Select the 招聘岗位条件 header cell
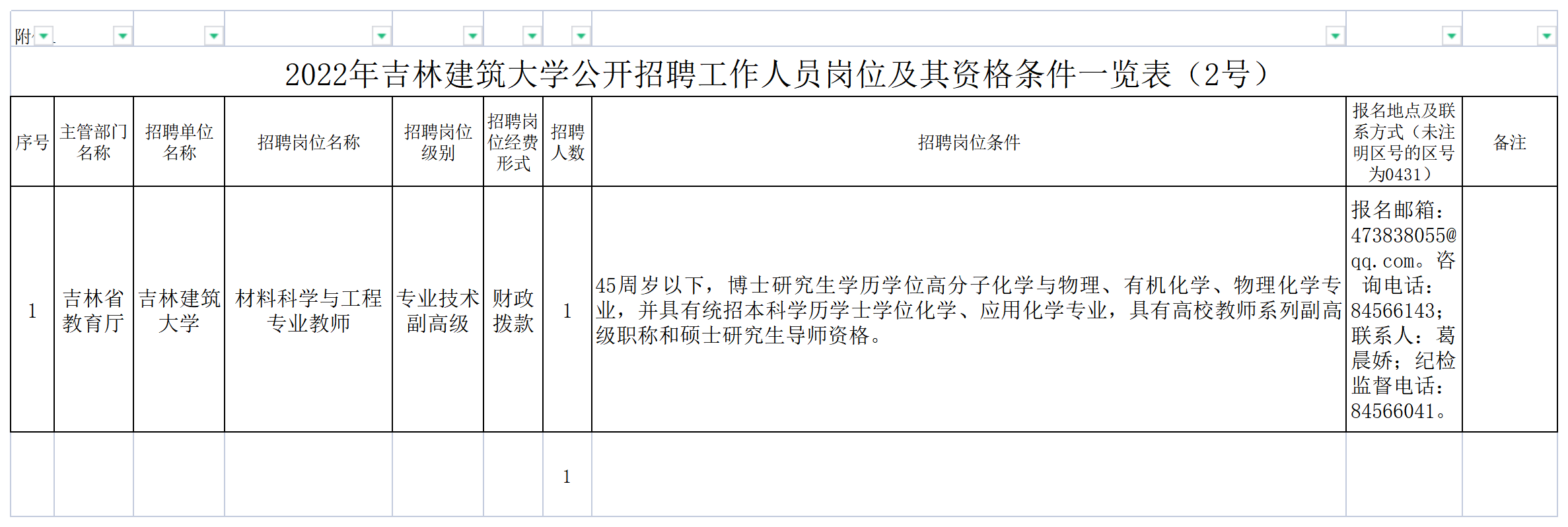Screen dimensions: 1568x527 pos(969,142)
